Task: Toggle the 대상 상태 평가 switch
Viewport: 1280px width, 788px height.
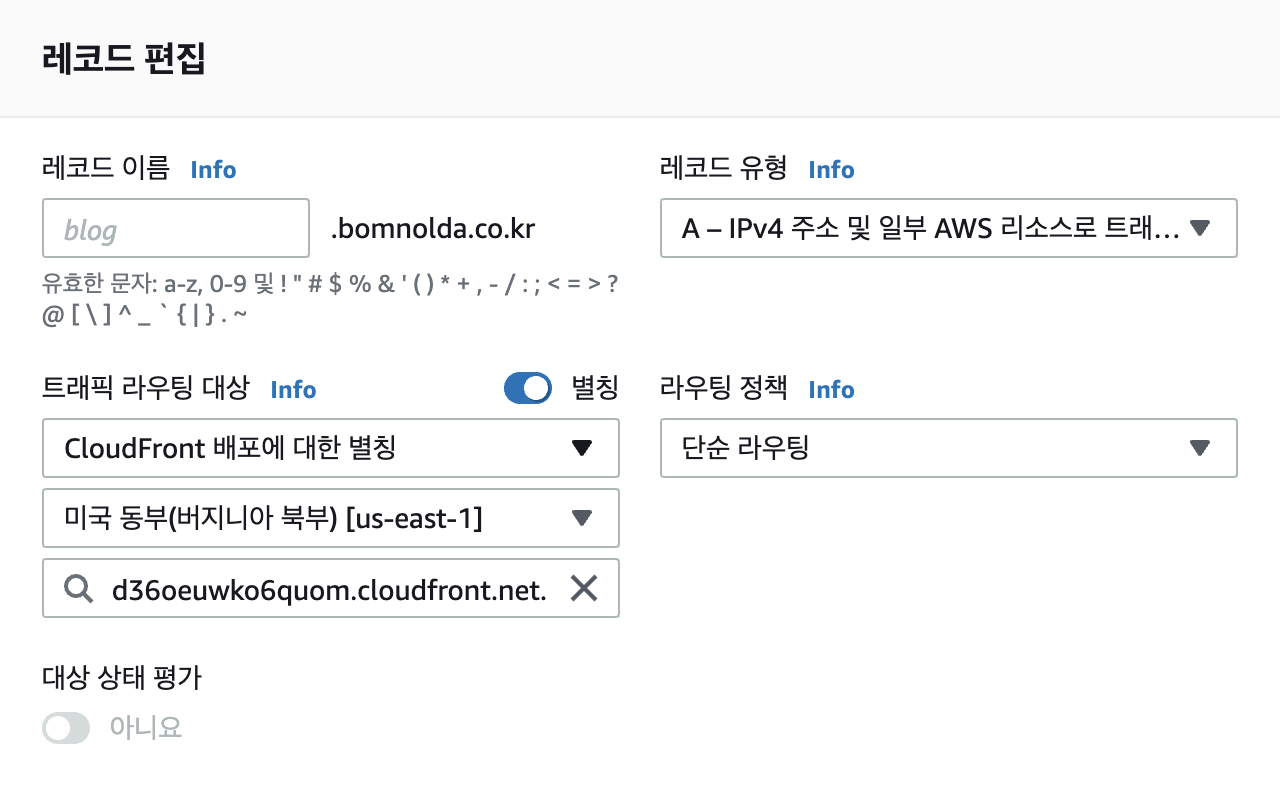Action: click(66, 727)
